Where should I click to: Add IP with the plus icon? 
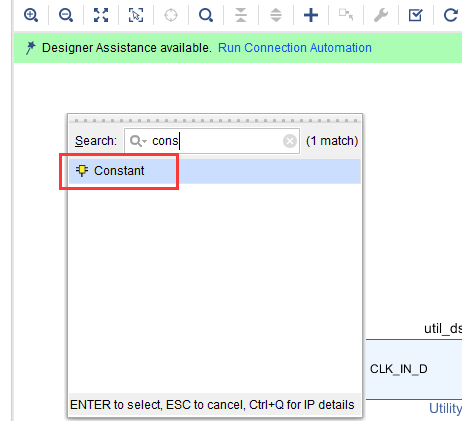point(311,15)
